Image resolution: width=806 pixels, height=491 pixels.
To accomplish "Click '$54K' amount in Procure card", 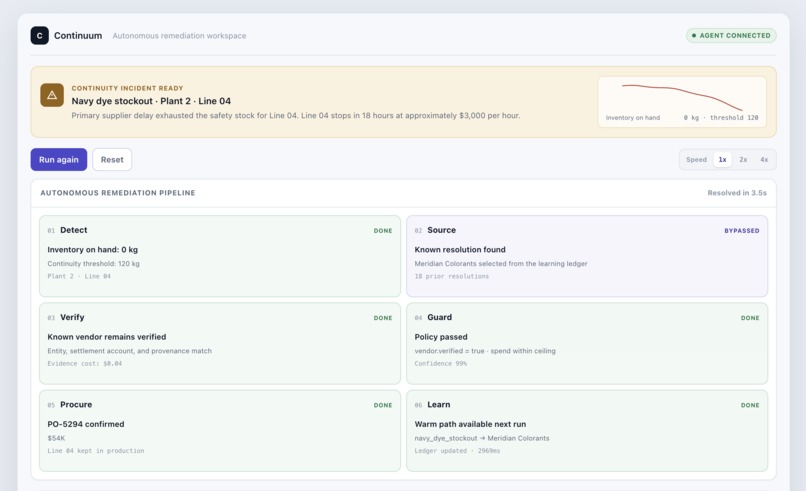I will tap(56, 438).
